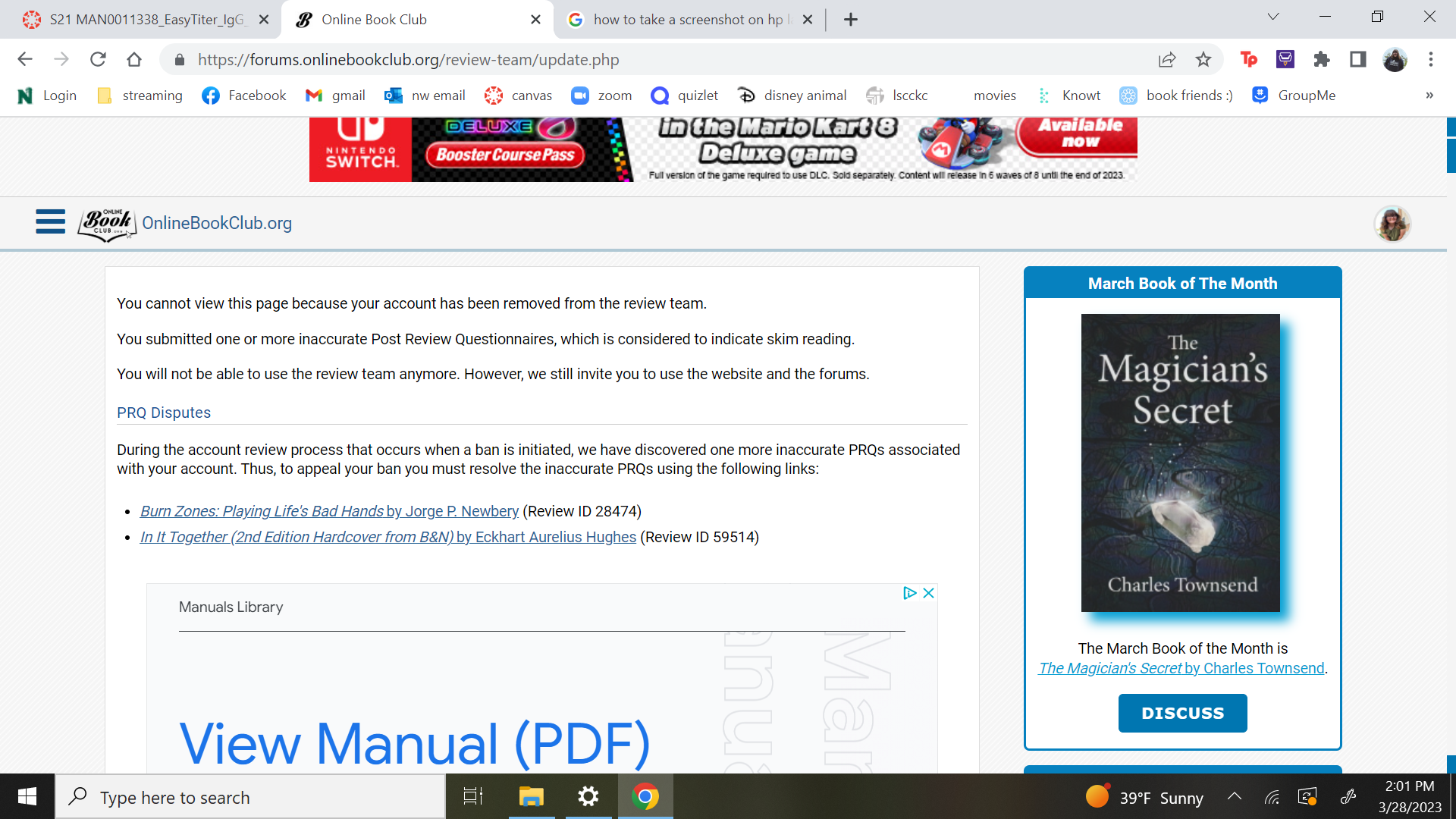Screen dimensions: 1456x819
Task: Click the OnlineBookClub book logo
Action: click(107, 224)
